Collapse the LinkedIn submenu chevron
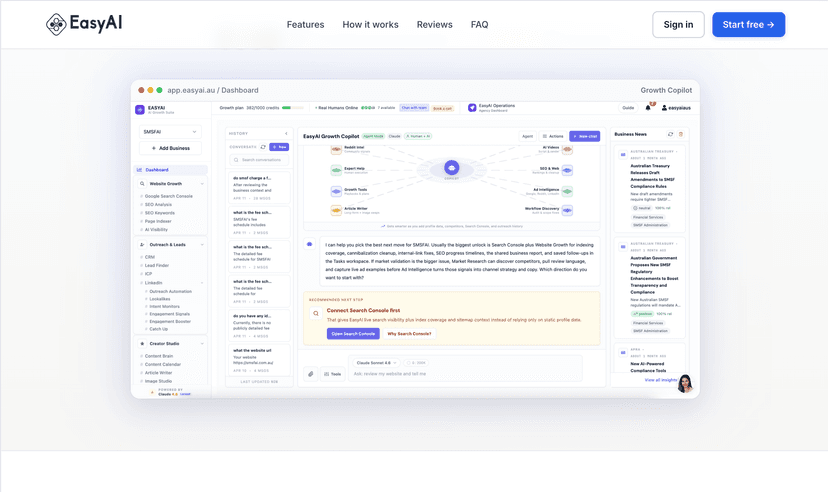This screenshot has width=828, height=492. [202, 283]
